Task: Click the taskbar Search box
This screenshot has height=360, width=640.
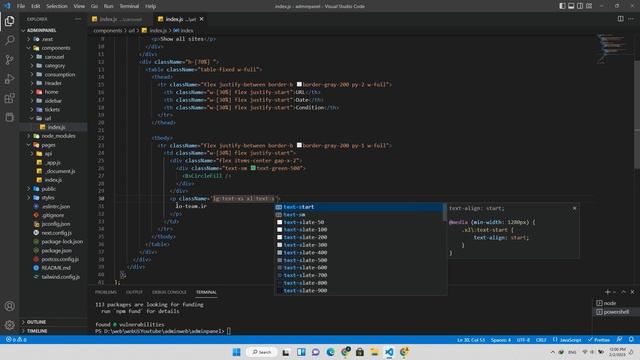Action: (262, 352)
